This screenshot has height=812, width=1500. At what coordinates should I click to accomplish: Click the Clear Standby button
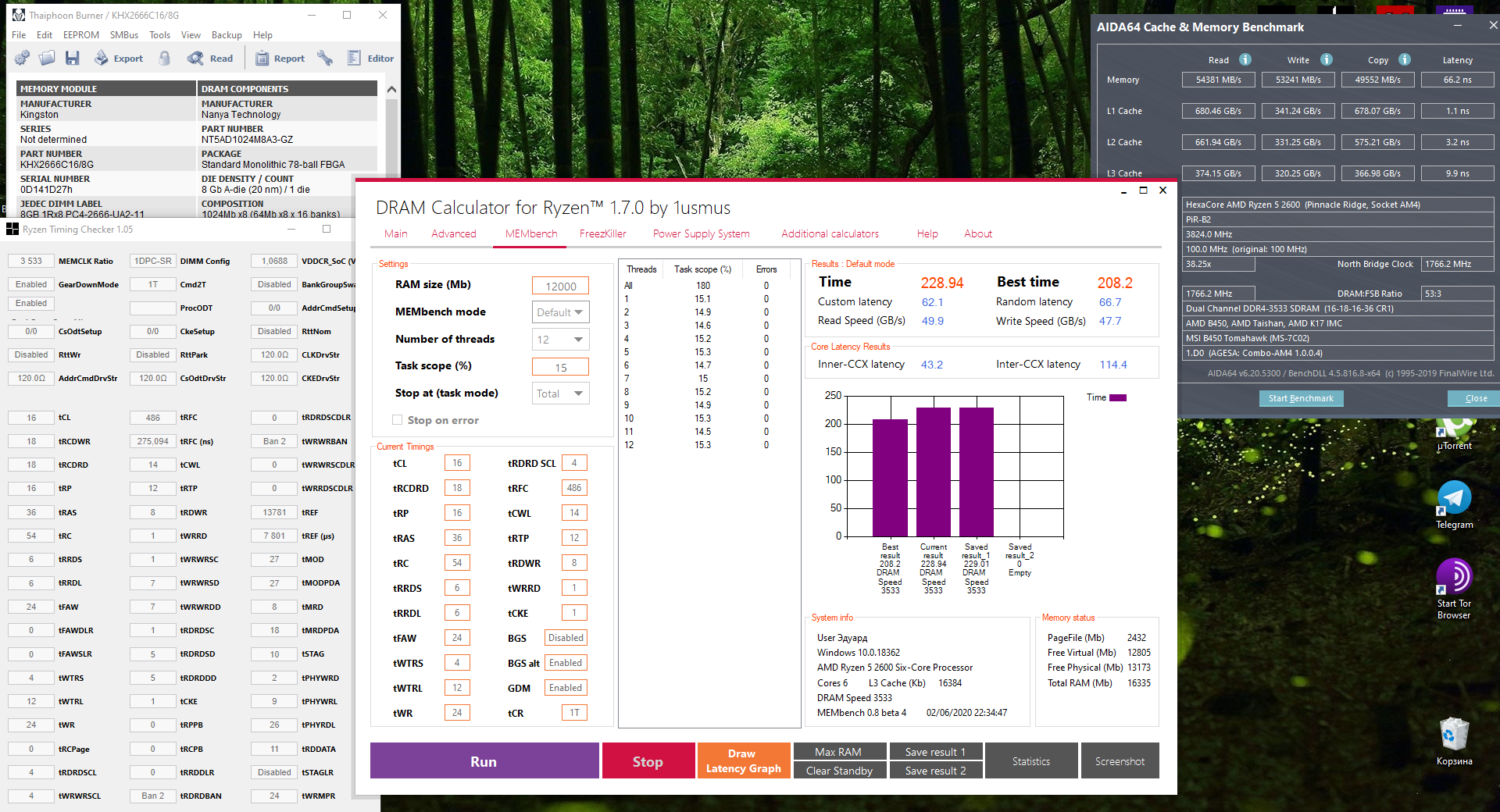click(839, 771)
